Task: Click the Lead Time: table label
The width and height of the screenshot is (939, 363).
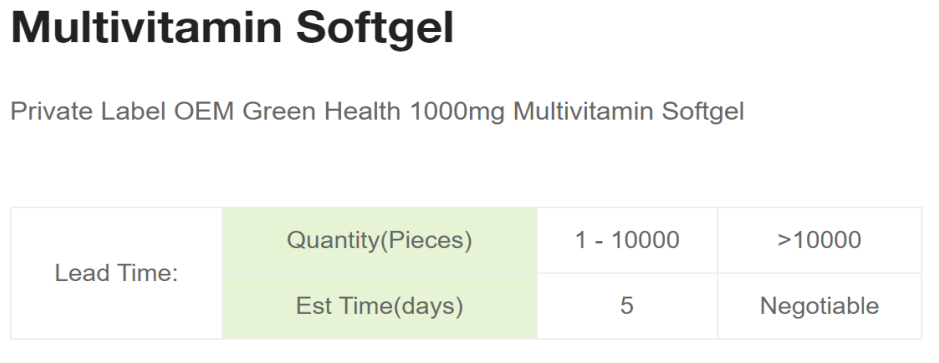Action: [117, 273]
